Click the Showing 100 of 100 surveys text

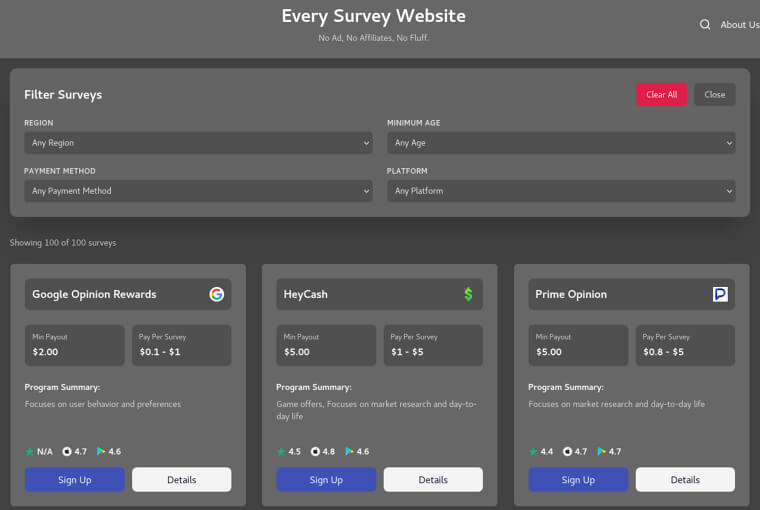pyautogui.click(x=63, y=242)
